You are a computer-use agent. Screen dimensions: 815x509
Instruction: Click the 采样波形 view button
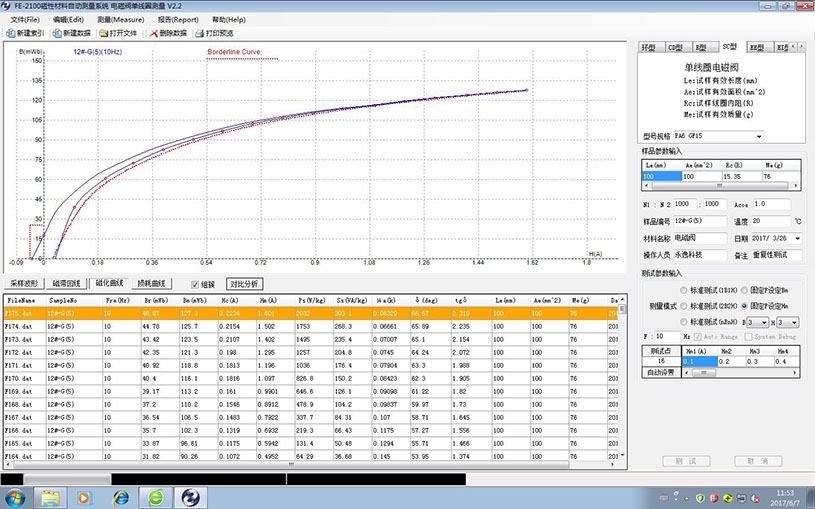pos(24,284)
